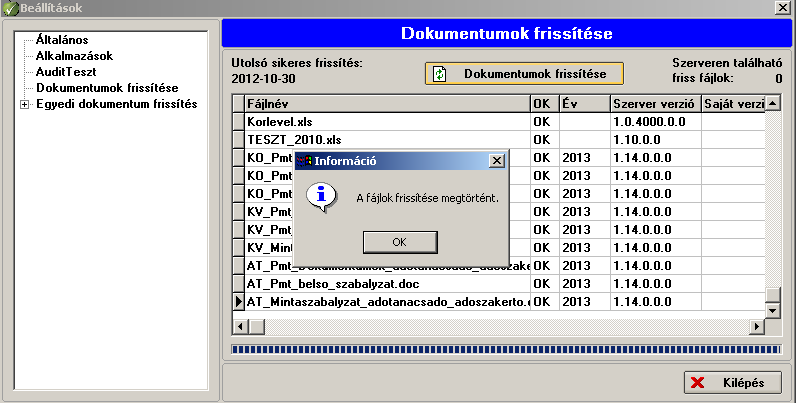The width and height of the screenshot is (796, 403).
Task: Close the Információ dialog with its X
Action: 496,161
